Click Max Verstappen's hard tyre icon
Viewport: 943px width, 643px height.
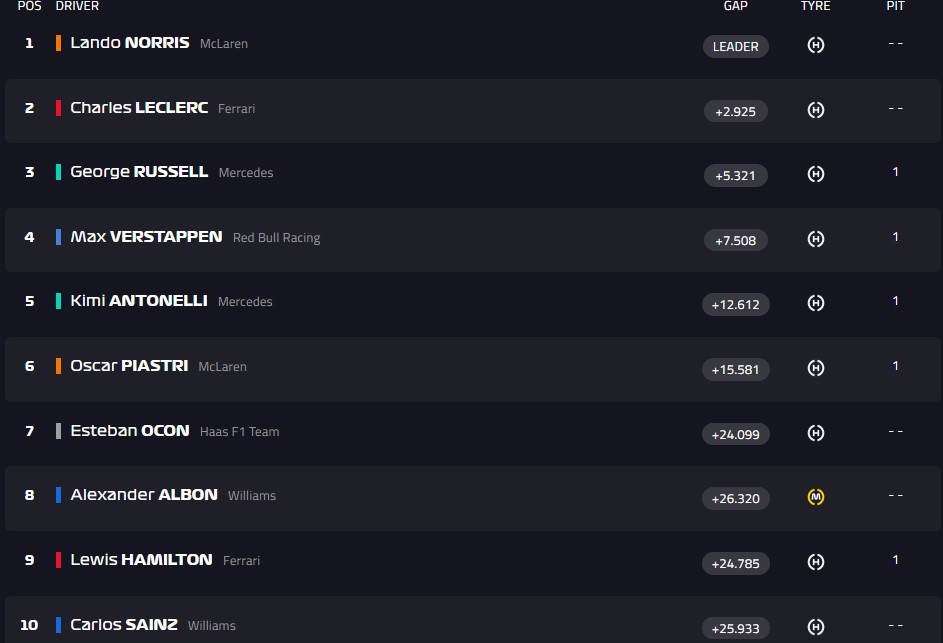click(816, 239)
